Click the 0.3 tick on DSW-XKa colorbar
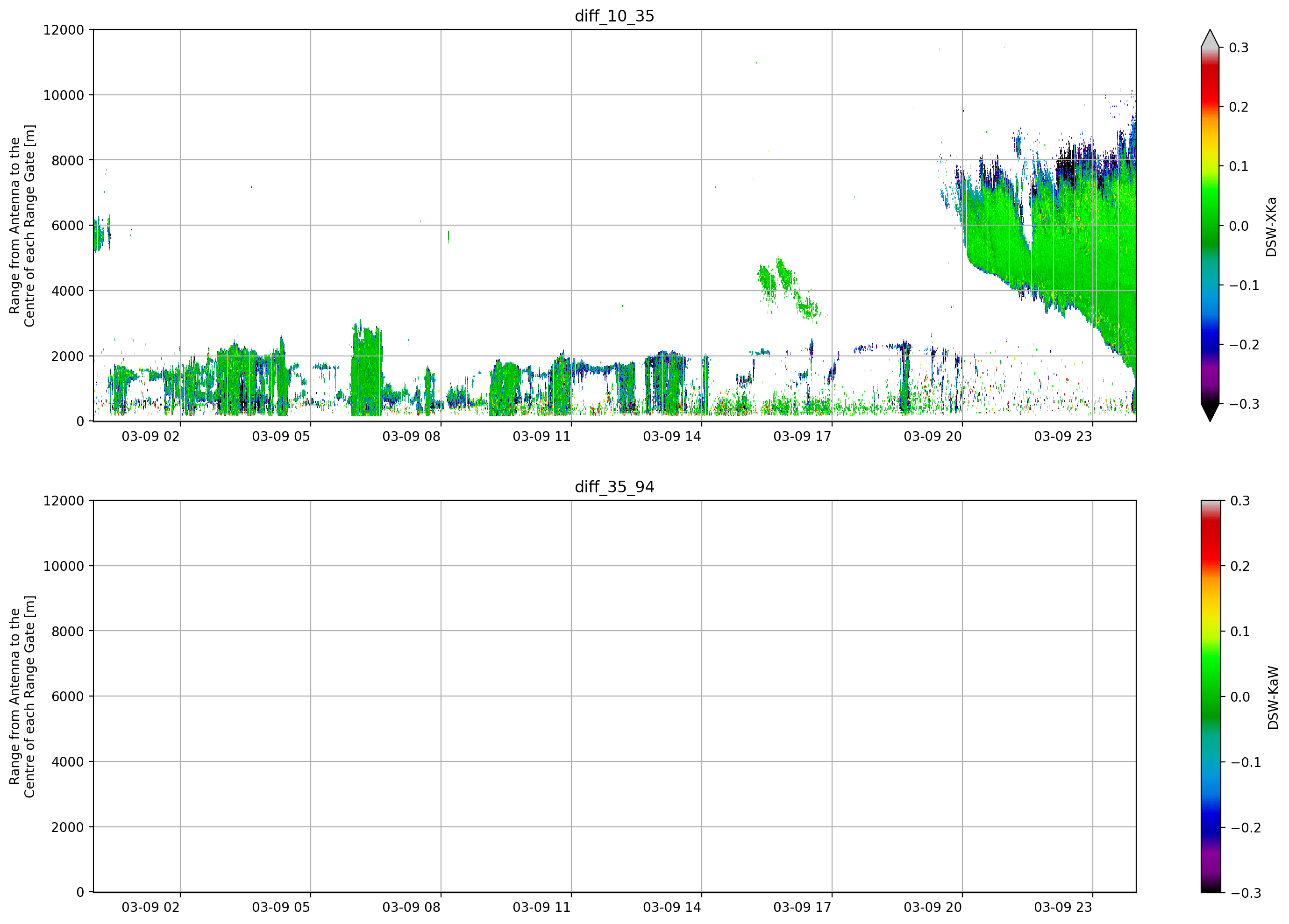The image size is (1289, 924). (x=1239, y=48)
